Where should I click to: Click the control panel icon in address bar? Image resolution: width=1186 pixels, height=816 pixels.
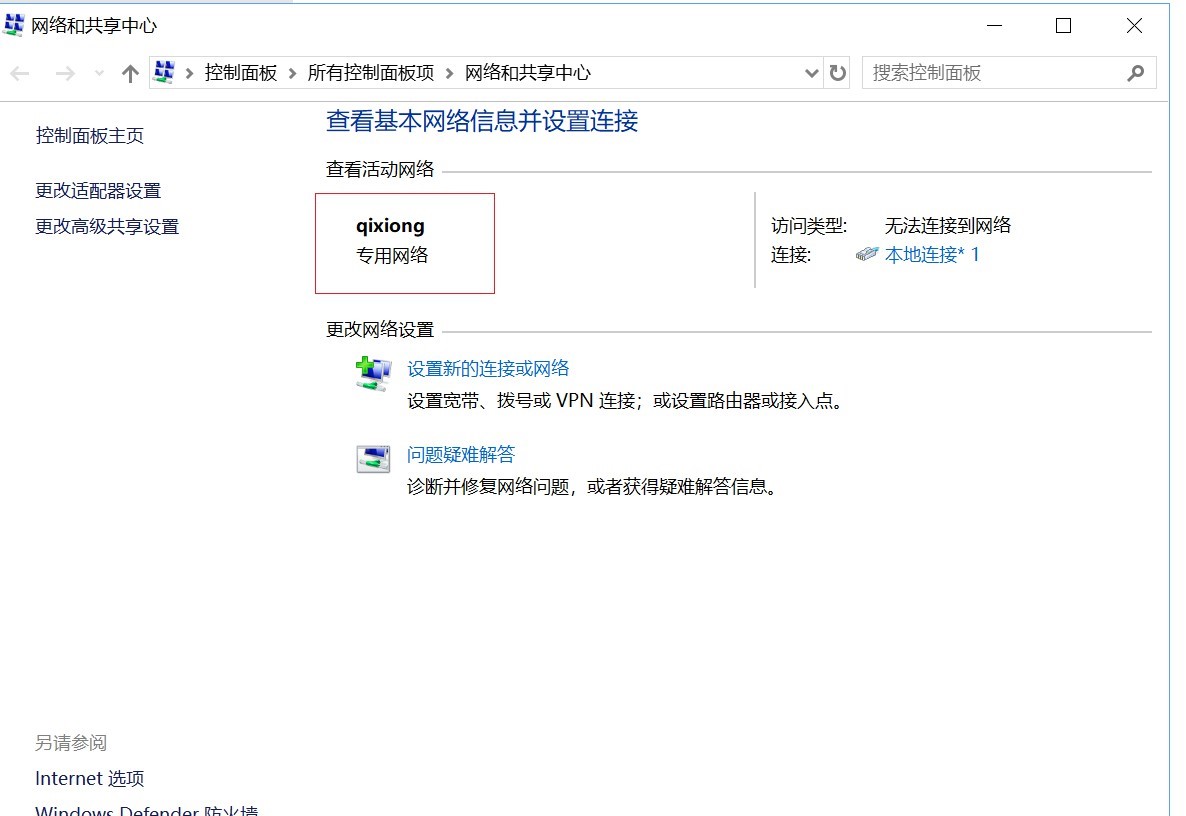click(164, 72)
